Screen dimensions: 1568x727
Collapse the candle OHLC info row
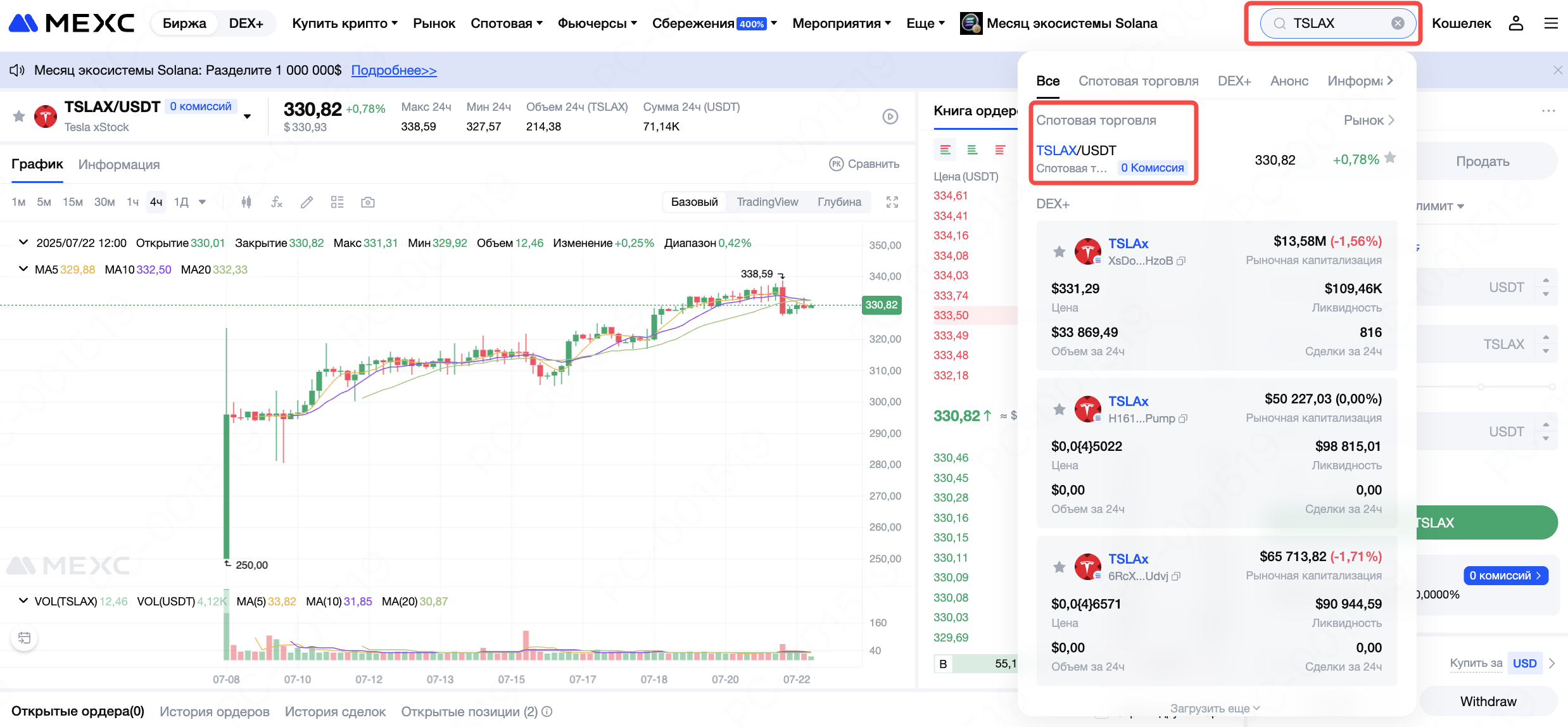23,243
